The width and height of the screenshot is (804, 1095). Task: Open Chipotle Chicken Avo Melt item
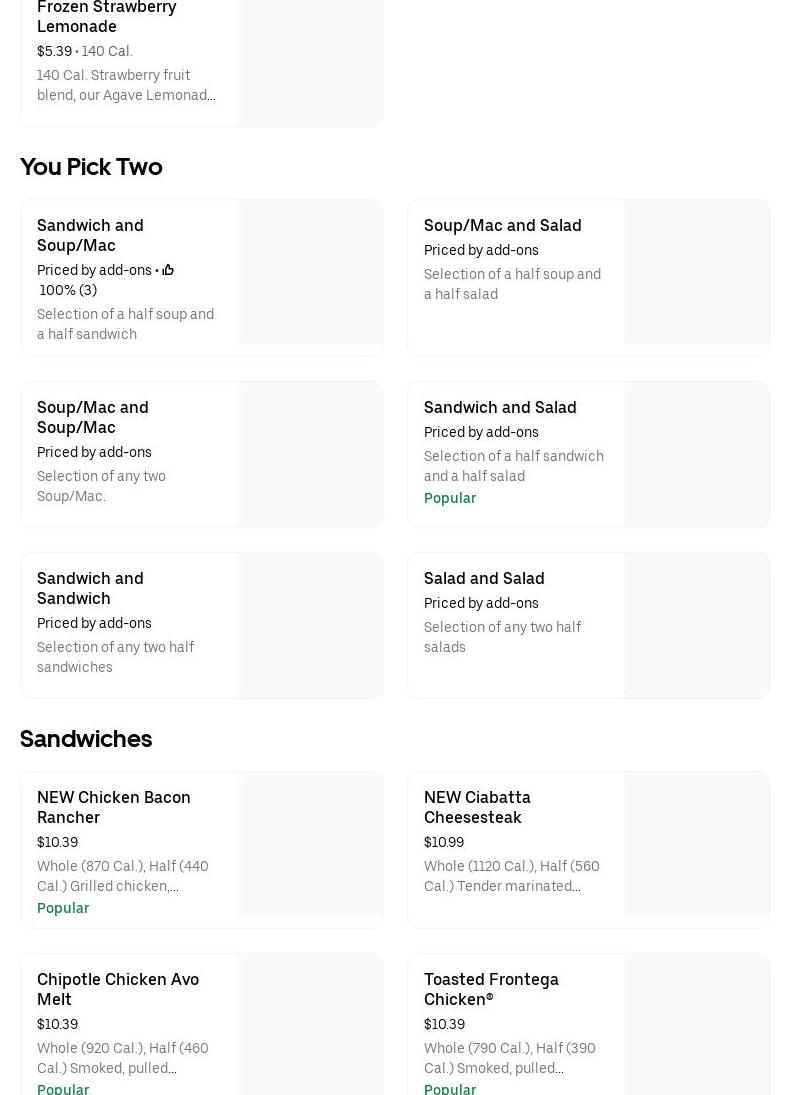click(x=117, y=989)
